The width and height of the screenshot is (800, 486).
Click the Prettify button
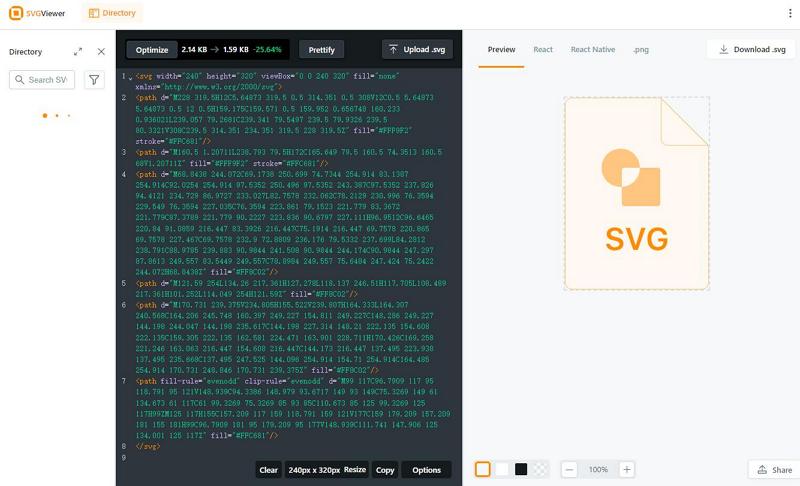321,49
